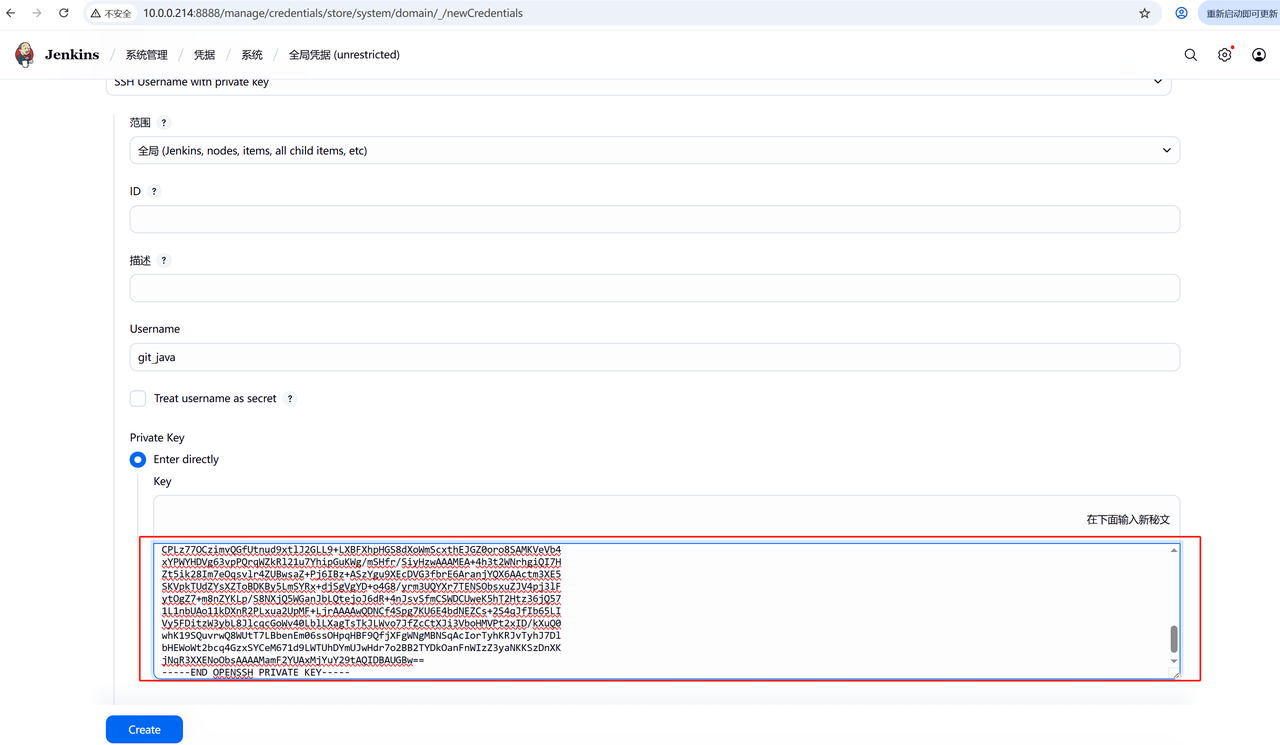Bookmark this page with the star icon

[x=1144, y=14]
